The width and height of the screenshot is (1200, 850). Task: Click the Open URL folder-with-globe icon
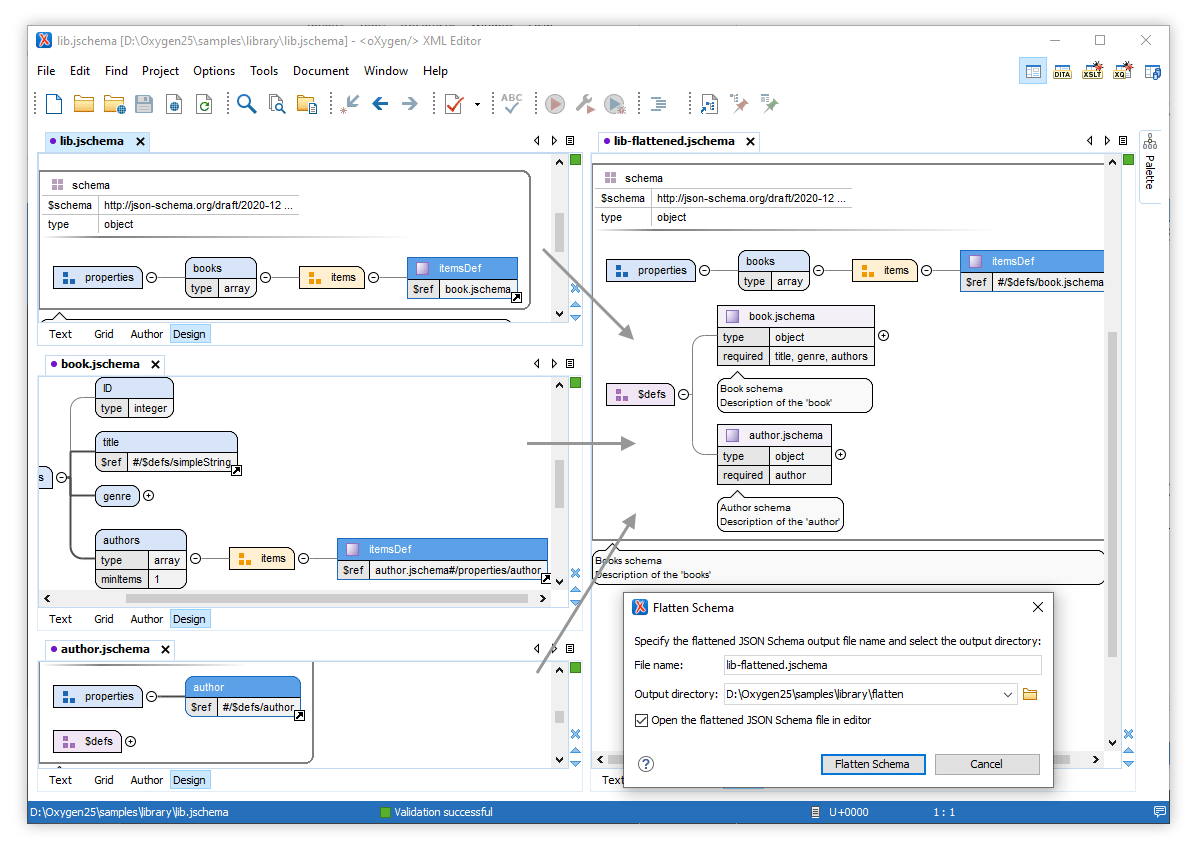(x=114, y=104)
